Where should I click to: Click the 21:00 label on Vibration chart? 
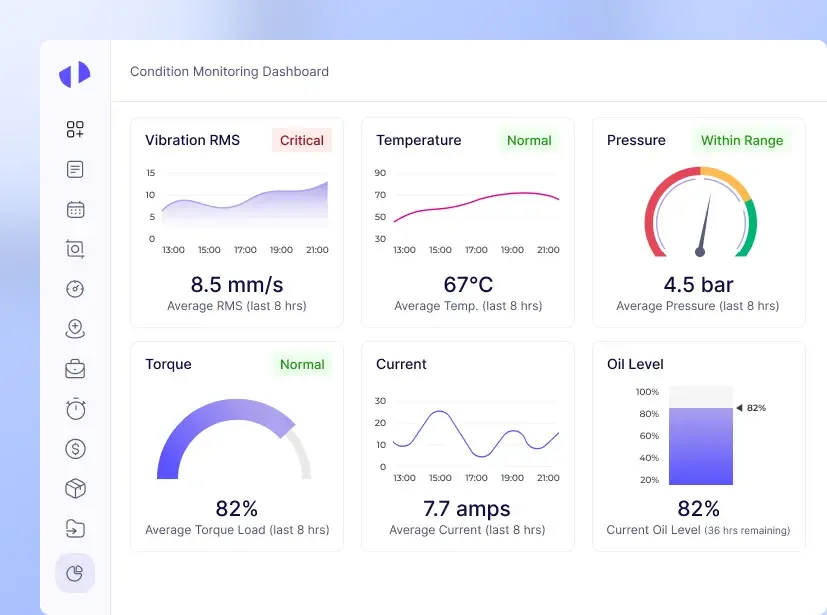click(317, 250)
